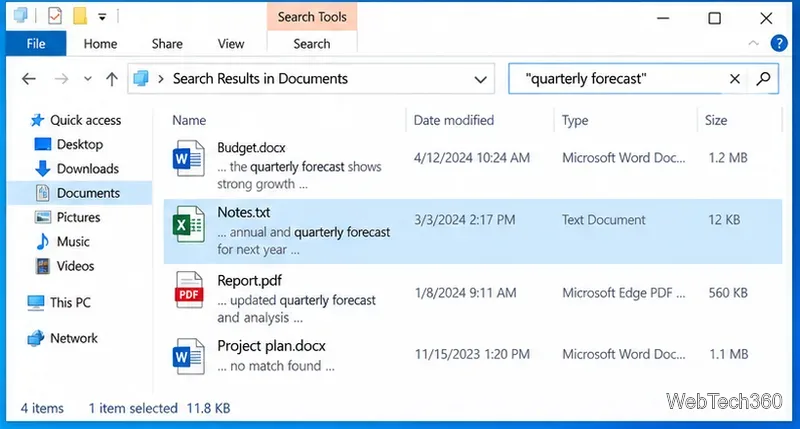The width and height of the screenshot is (800, 429).
Task: Click '1 item selected 11.8 KB' status text
Action: pyautogui.click(x=159, y=408)
